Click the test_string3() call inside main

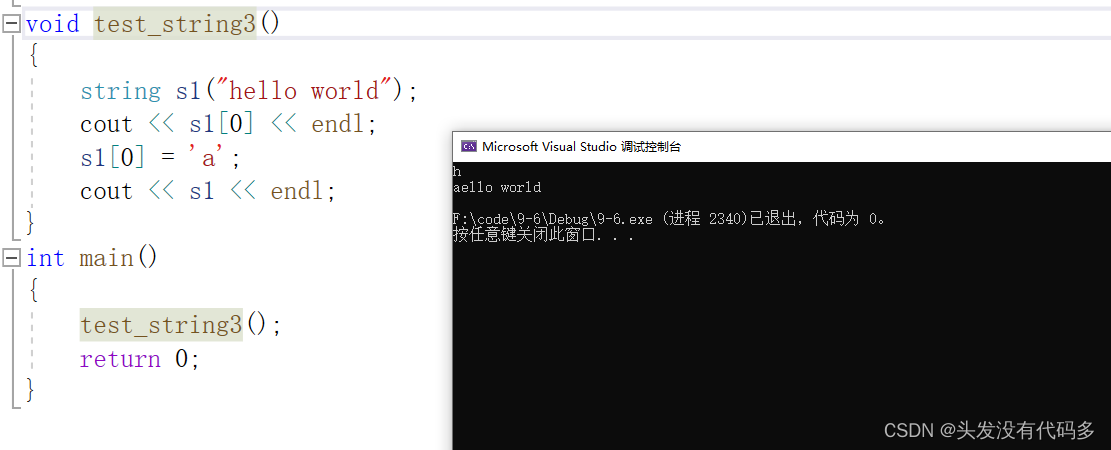tap(181, 325)
